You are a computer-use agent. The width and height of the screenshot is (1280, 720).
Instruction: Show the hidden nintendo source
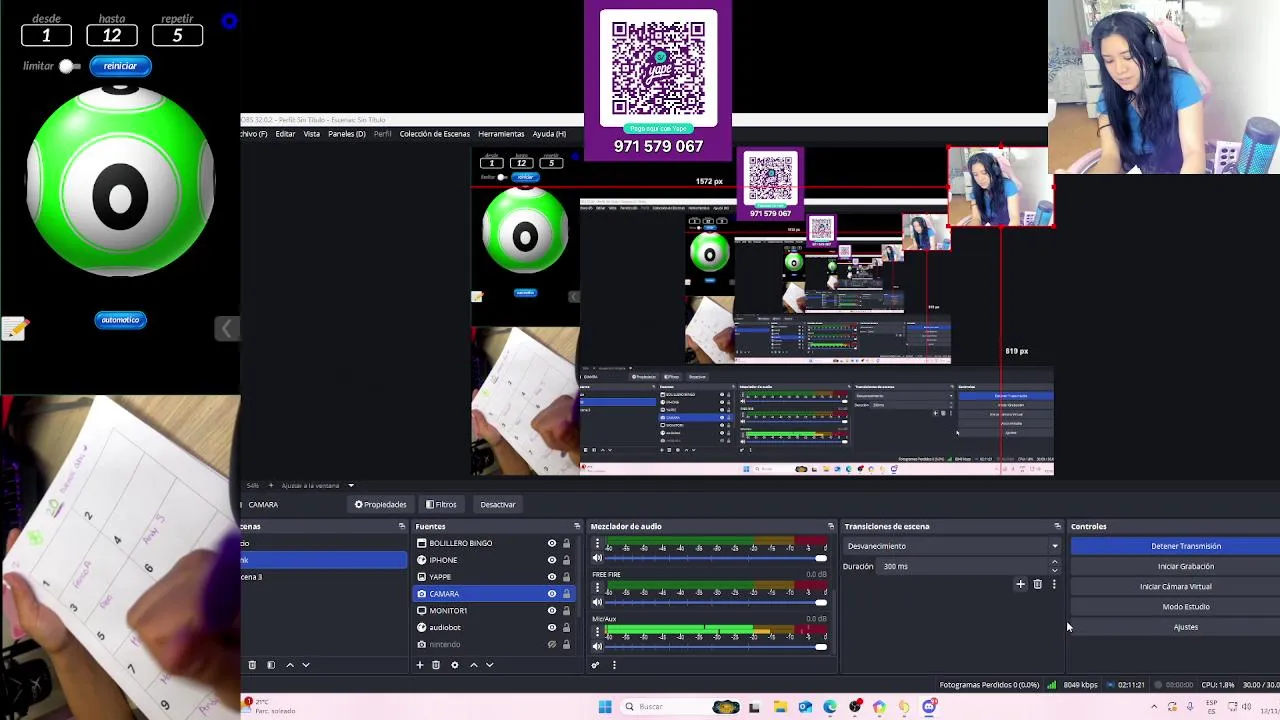pyautogui.click(x=551, y=645)
